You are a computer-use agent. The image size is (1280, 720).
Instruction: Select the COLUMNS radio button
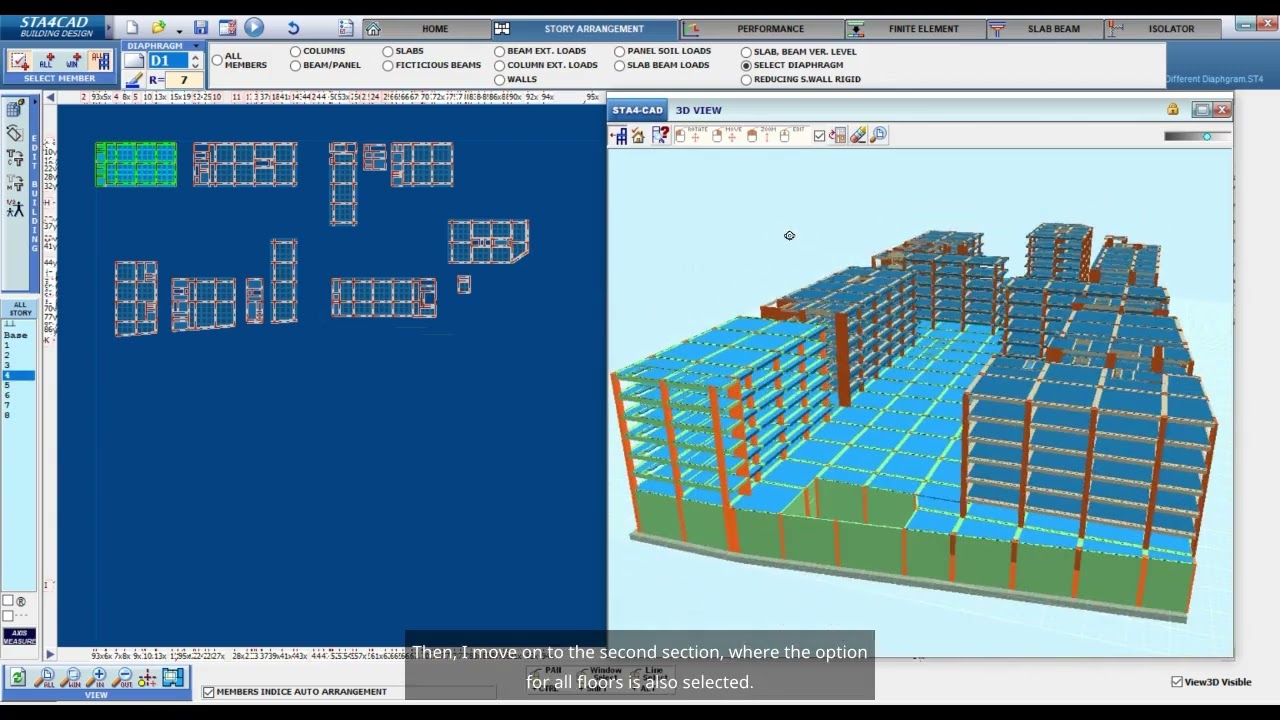(x=295, y=51)
